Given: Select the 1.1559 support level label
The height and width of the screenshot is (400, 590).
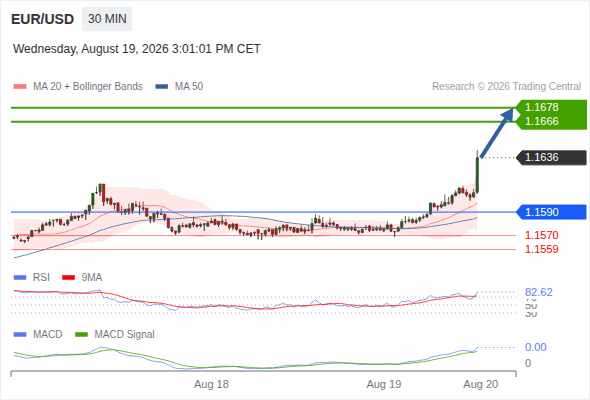Looking at the screenshot, I should (x=541, y=249).
